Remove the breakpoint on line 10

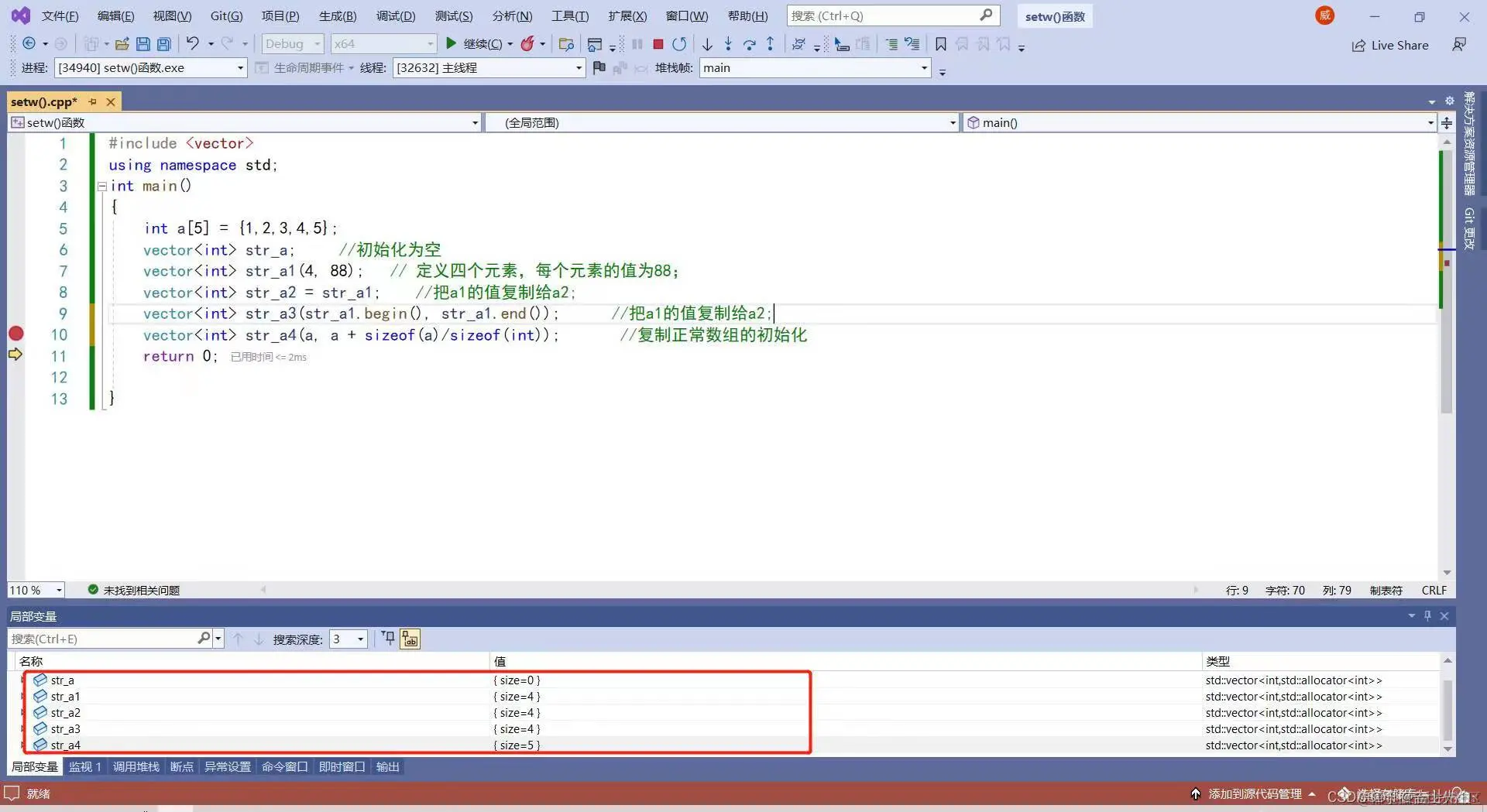[15, 334]
